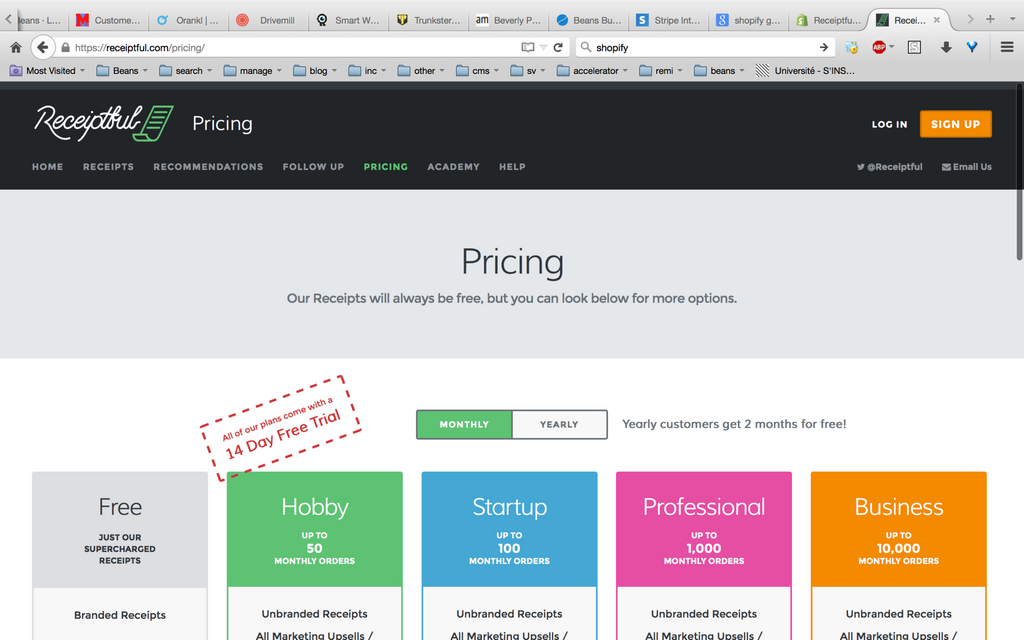Image resolution: width=1024 pixels, height=640 pixels.
Task: Expand the accelerator bookmarks folder
Action: 592,71
